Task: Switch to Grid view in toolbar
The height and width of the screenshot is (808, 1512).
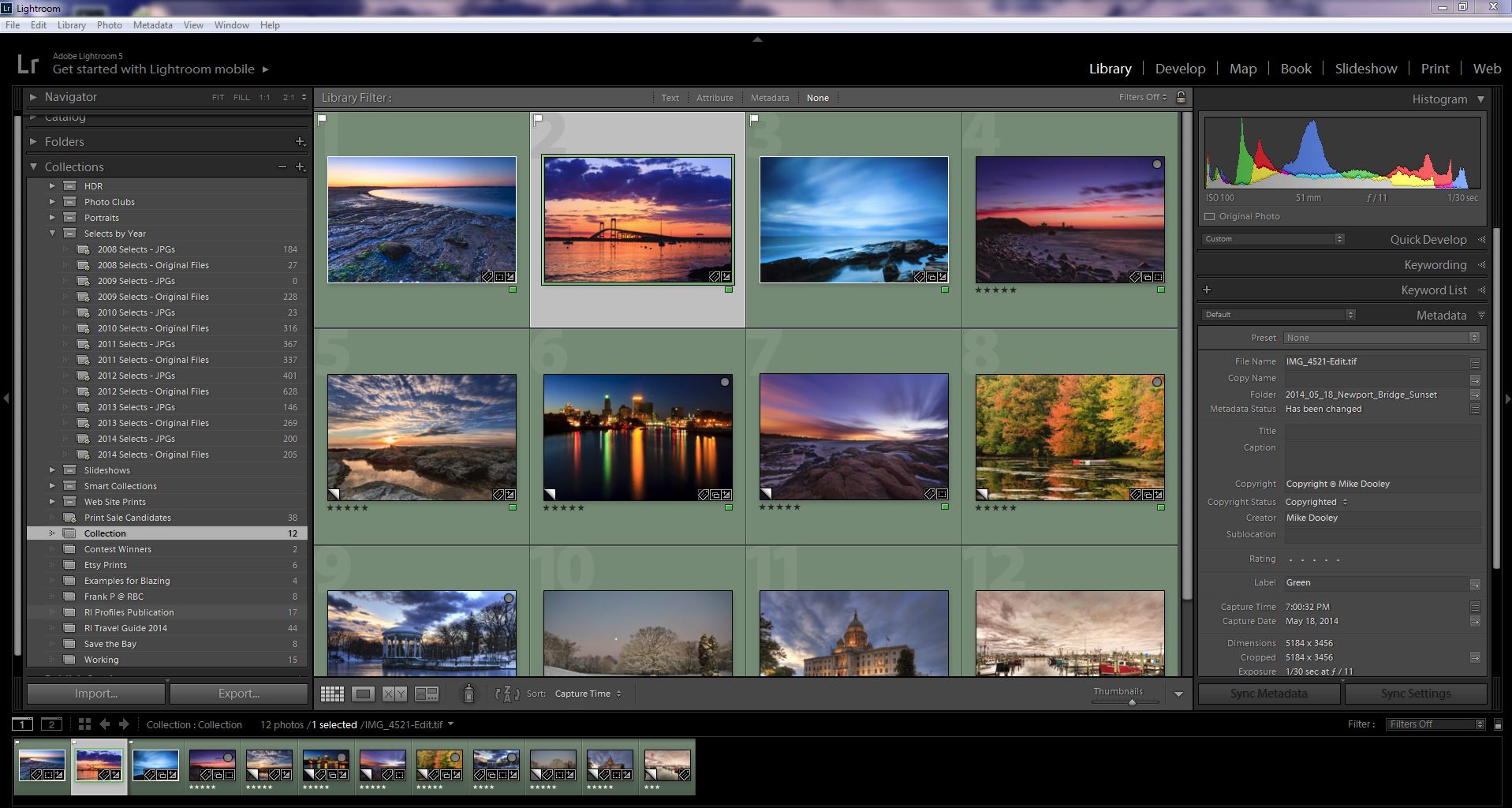Action: 332,694
